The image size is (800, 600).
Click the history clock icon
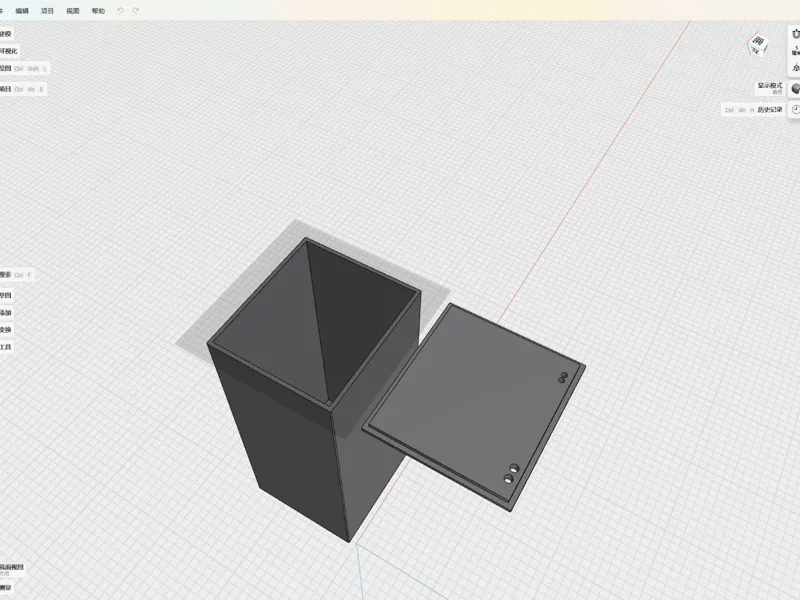click(795, 109)
